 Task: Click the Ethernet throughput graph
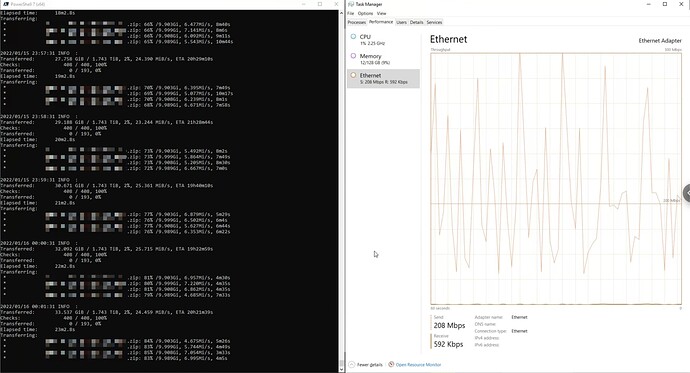pos(556,179)
